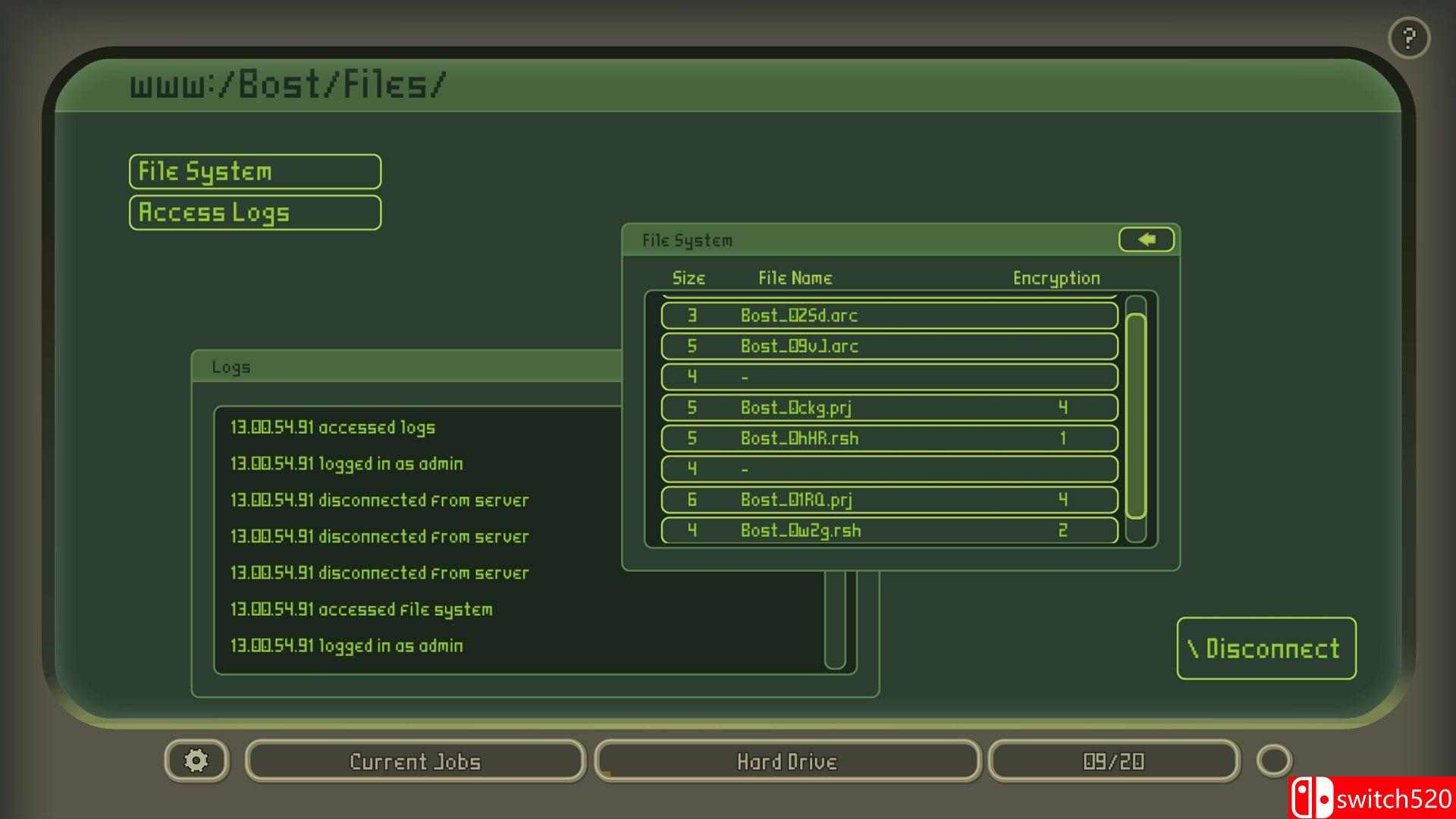
Task: Open the Hard Drive panel
Action: (787, 761)
